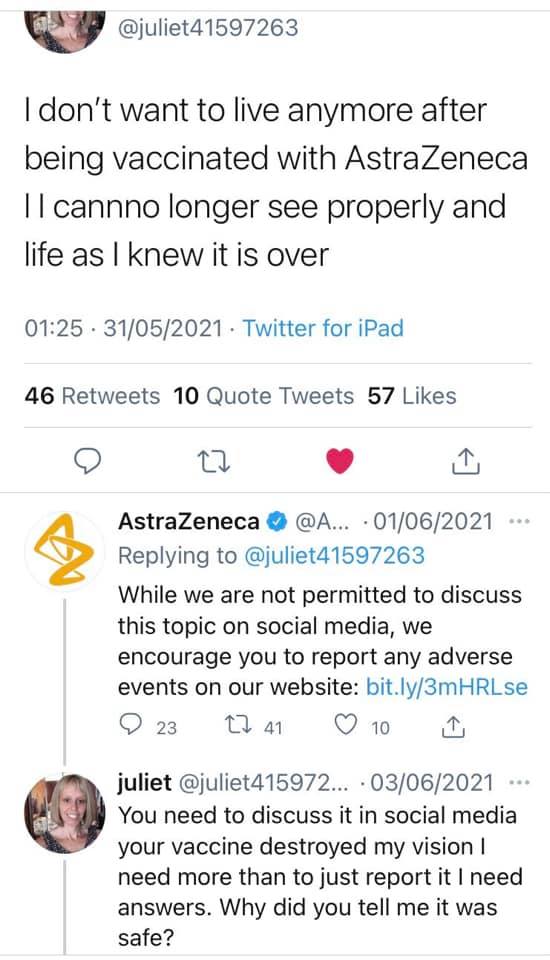Share the main tweet
The image size is (550, 960).
[466, 462]
